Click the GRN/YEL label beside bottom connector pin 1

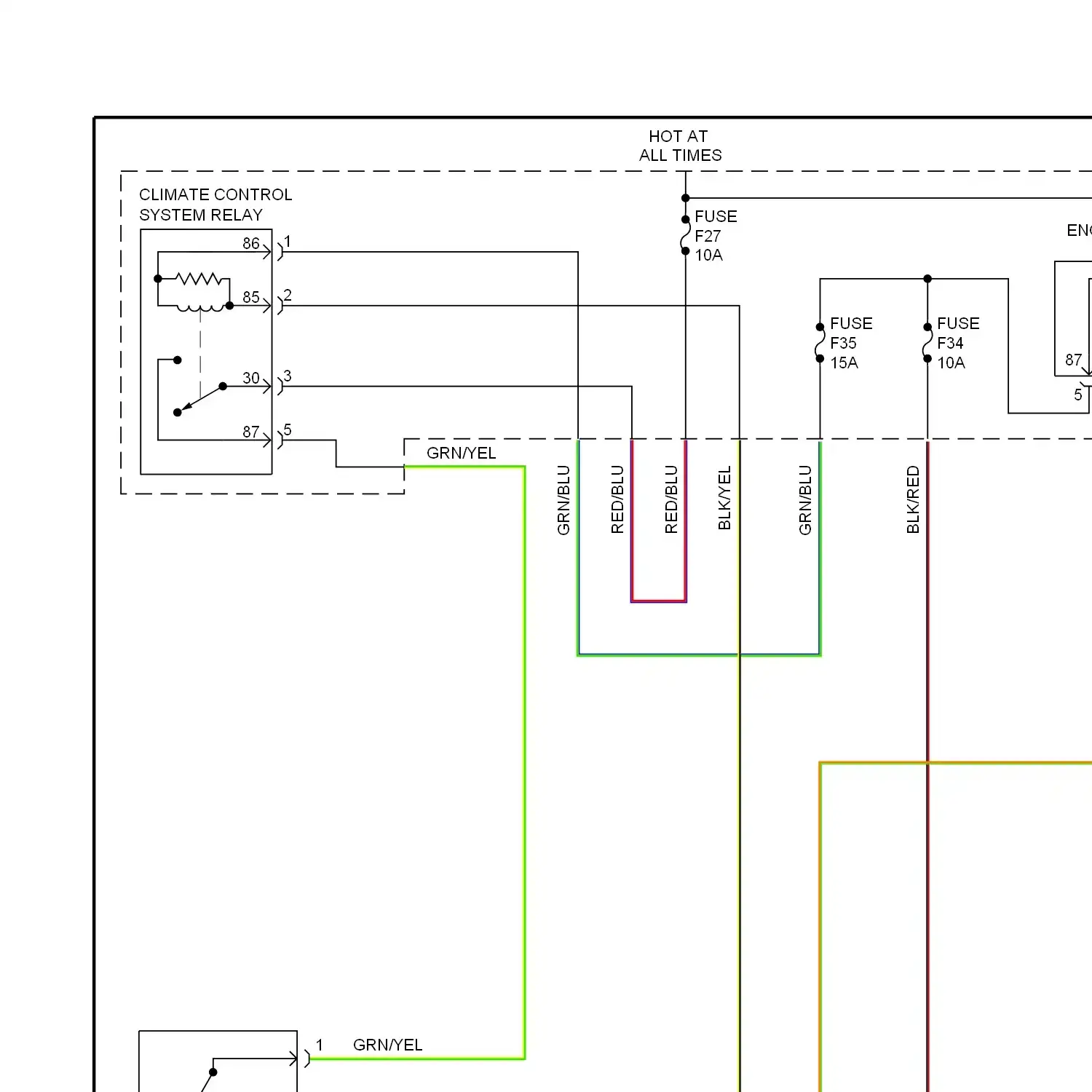pos(387,1045)
